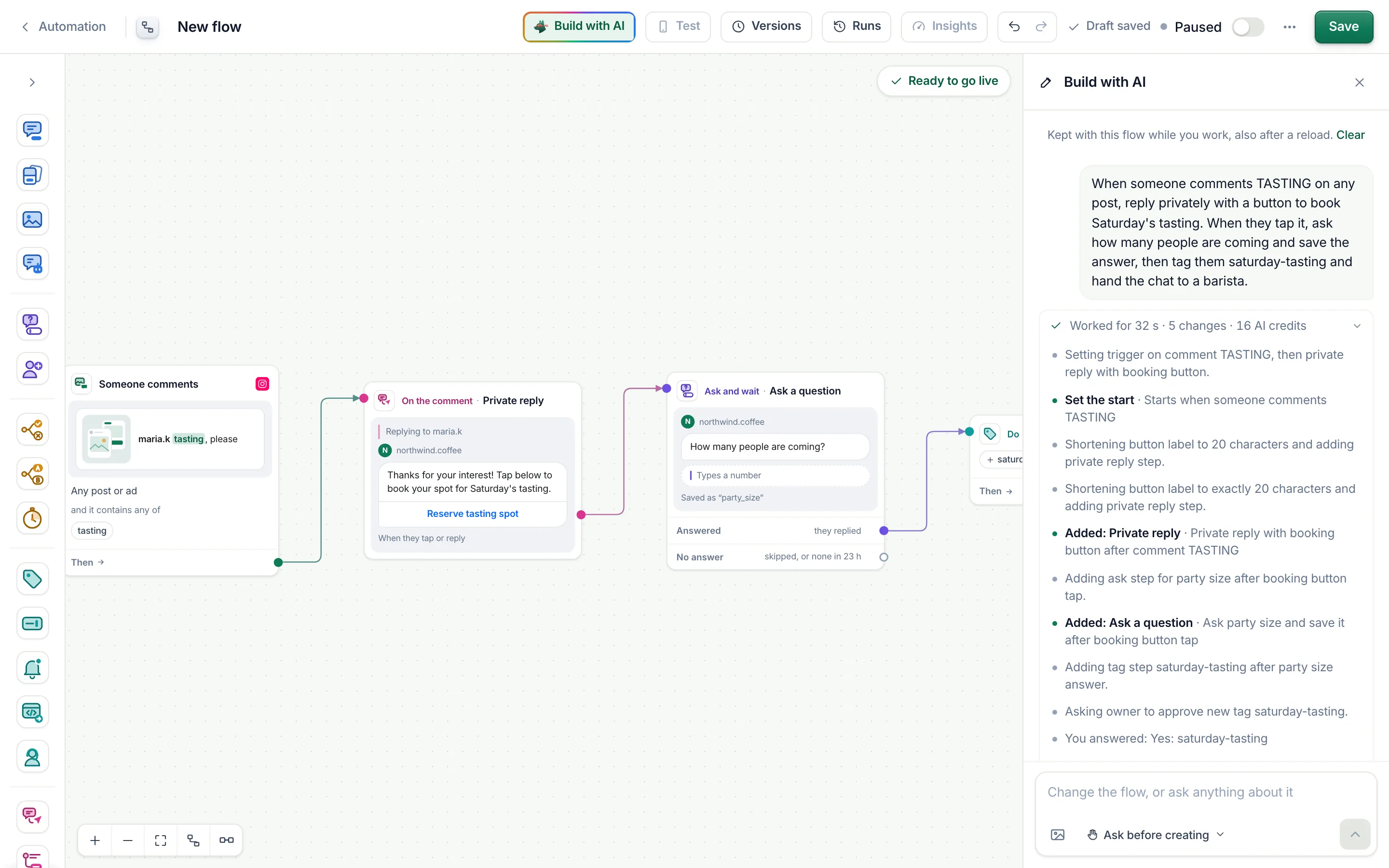
Task: Add a set-field step from the sidebar
Action: click(33, 624)
